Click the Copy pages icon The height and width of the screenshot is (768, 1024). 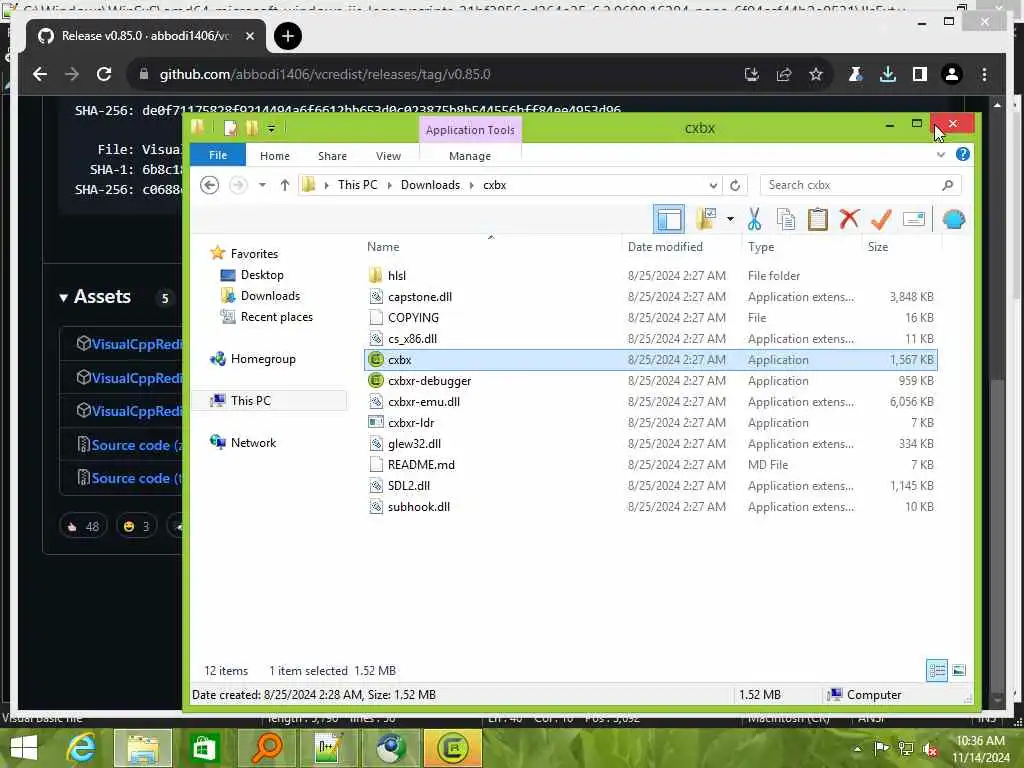(x=786, y=219)
